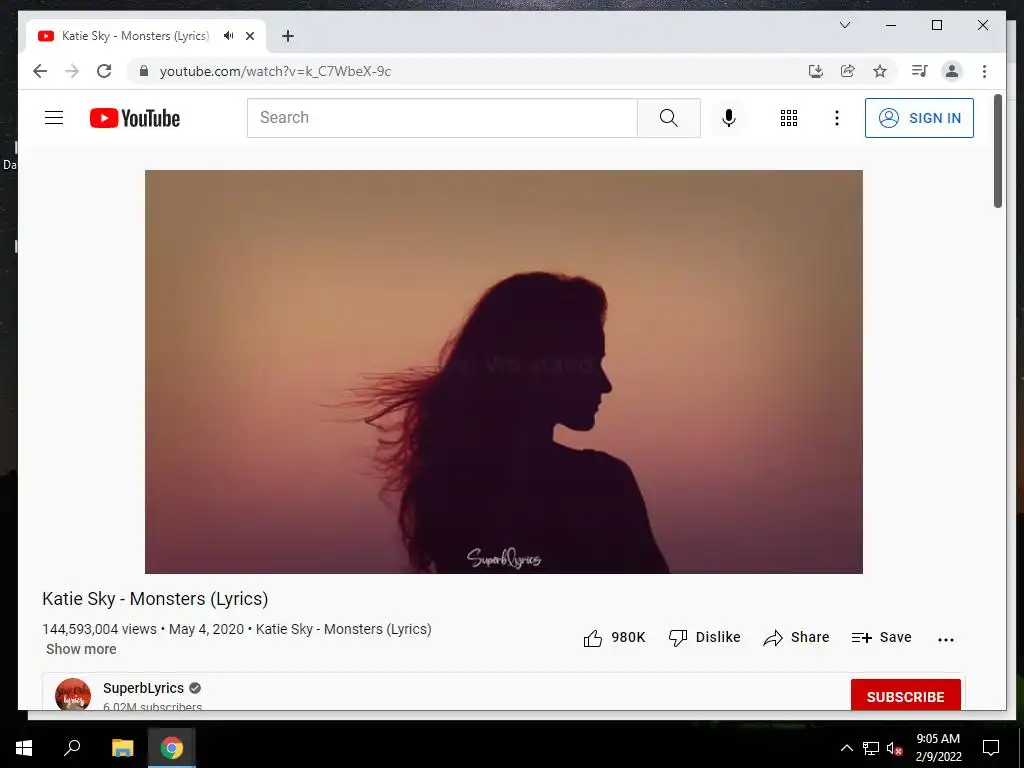Save video to a playlist
This screenshot has width=1024, height=768.
[882, 637]
